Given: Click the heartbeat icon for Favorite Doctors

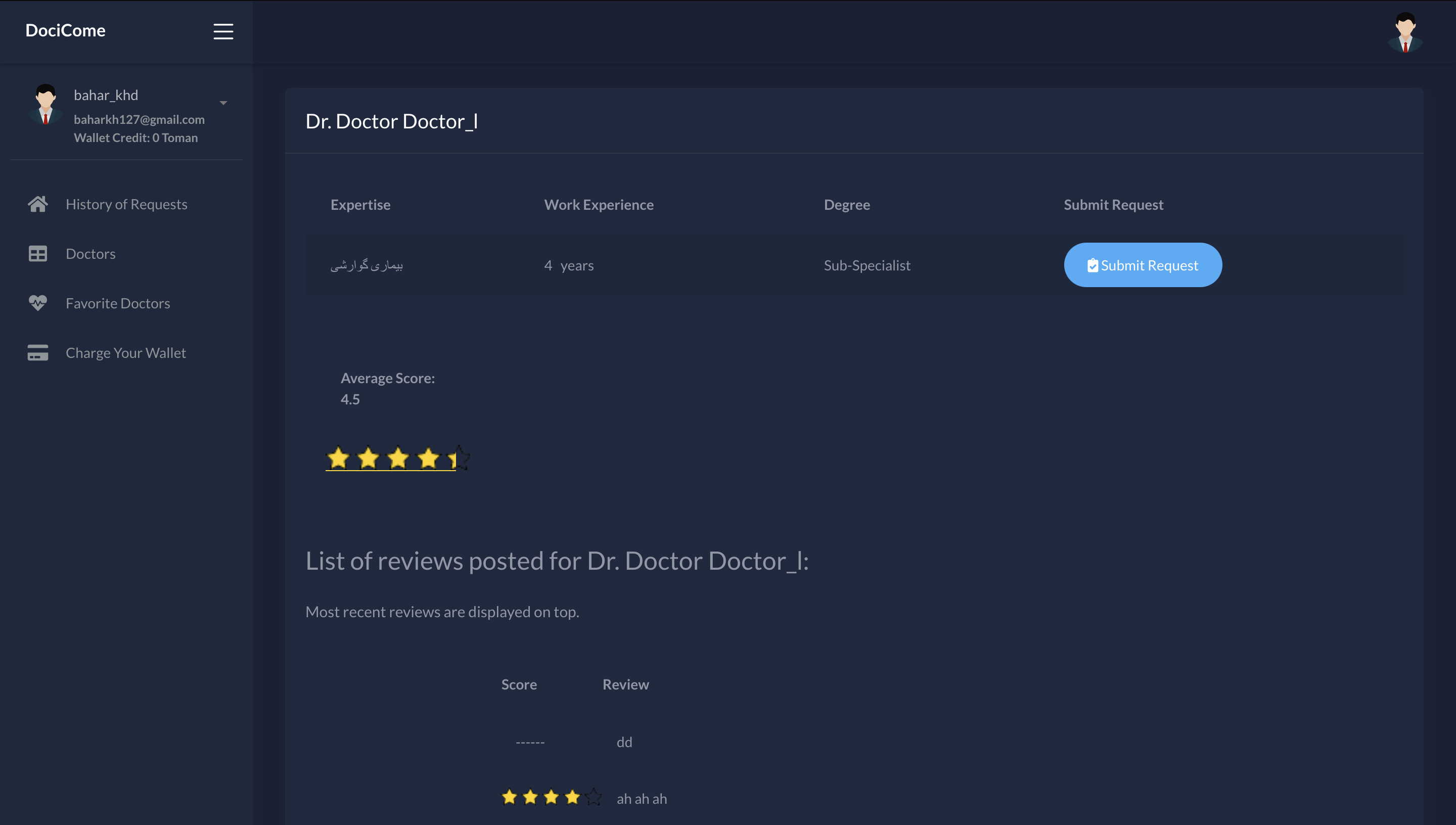Looking at the screenshot, I should [x=38, y=303].
